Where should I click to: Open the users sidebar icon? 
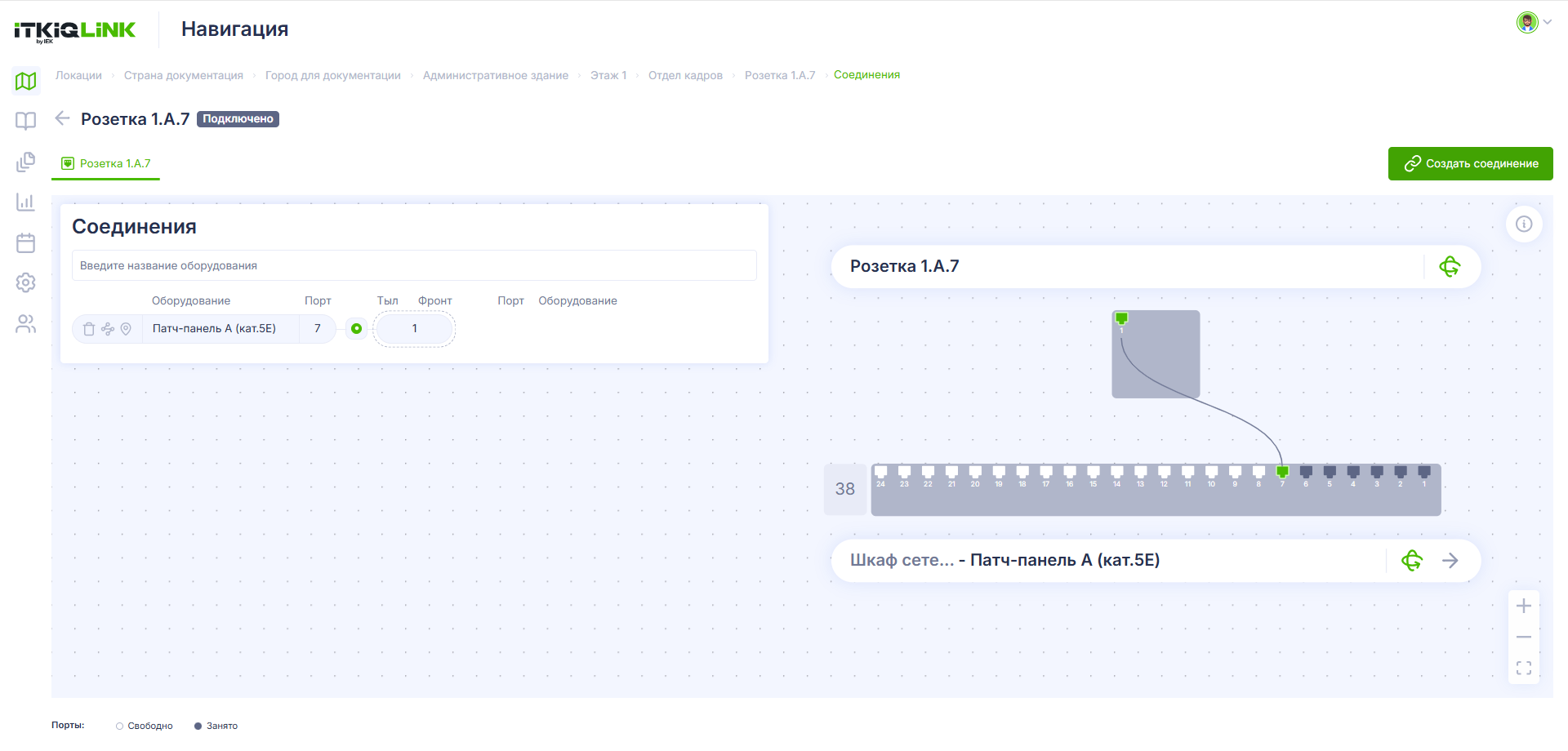click(26, 324)
